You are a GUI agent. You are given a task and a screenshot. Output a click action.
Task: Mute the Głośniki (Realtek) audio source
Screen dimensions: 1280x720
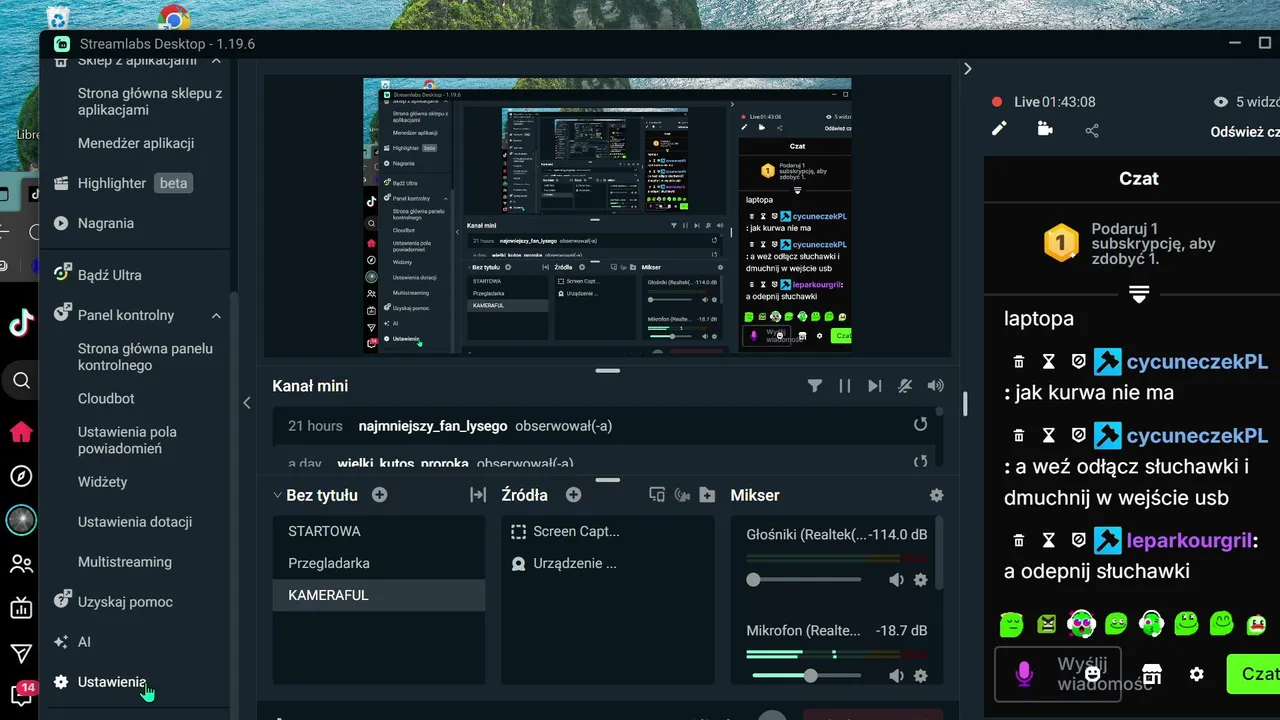[x=896, y=580]
